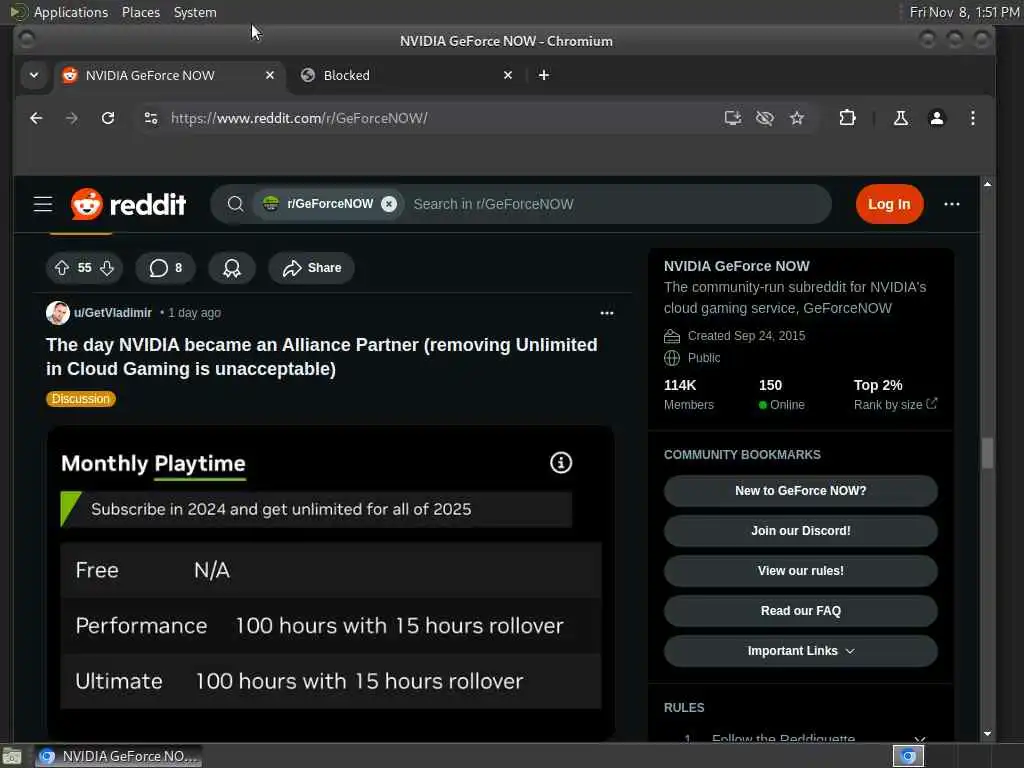Viewport: 1024px width, 768px height.
Task: Toggle the tracking protection eye icon
Action: pos(765,118)
